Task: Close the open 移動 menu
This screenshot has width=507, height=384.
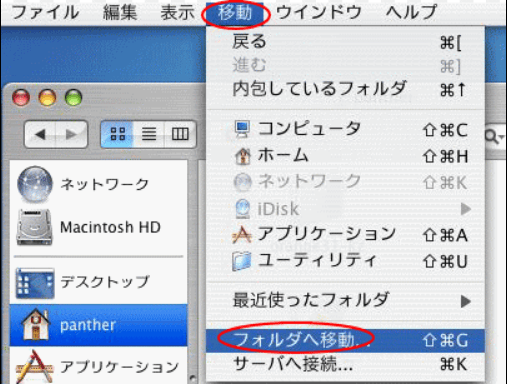Action: 235,13
